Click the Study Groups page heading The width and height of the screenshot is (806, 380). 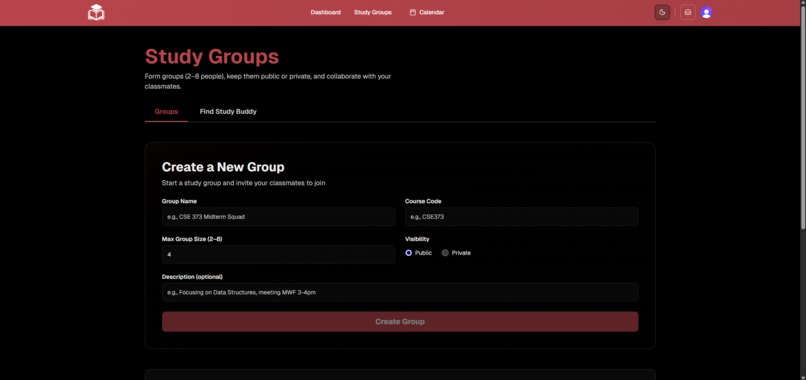click(212, 57)
